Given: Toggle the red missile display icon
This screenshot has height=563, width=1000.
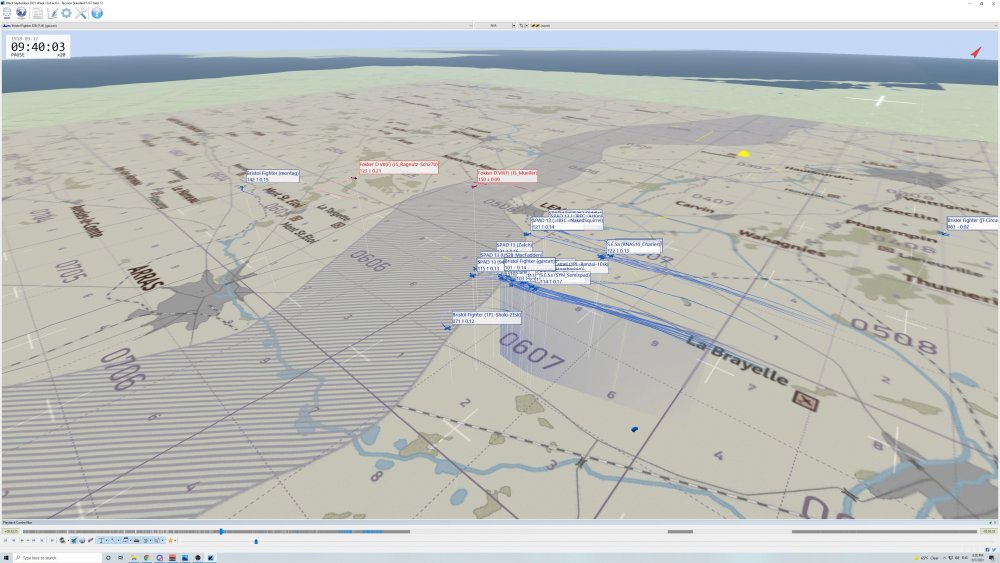Looking at the screenshot, I should 91,541.
